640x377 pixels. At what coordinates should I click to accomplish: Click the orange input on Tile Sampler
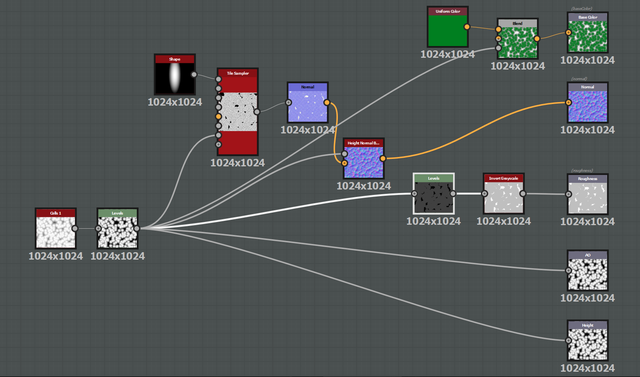pyautogui.click(x=218, y=117)
